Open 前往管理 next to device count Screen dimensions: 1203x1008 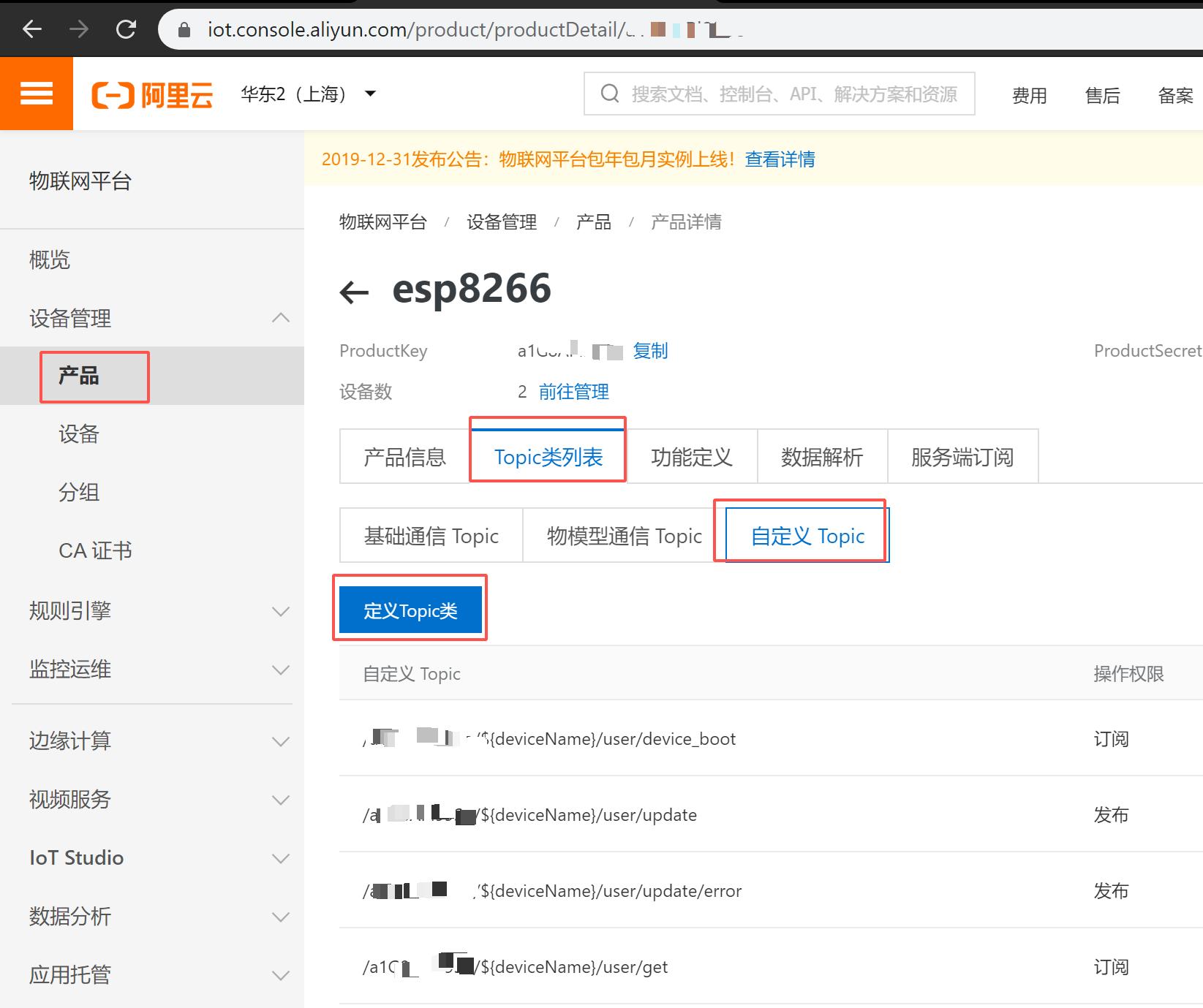[573, 392]
